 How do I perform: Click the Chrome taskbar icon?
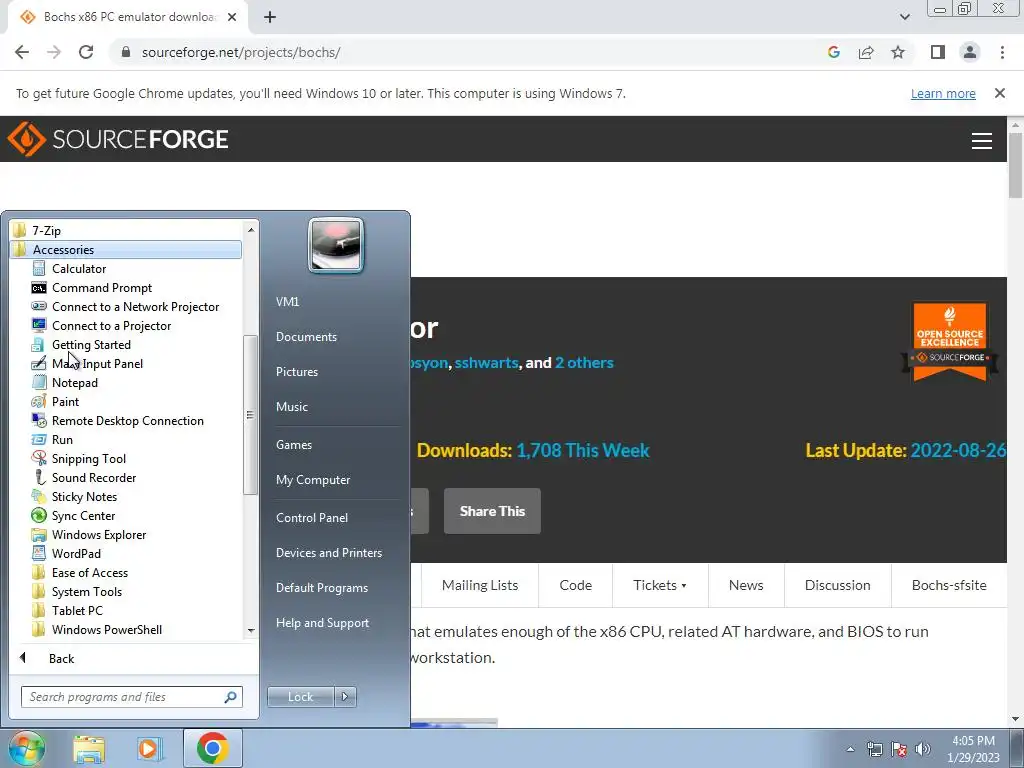click(x=212, y=748)
